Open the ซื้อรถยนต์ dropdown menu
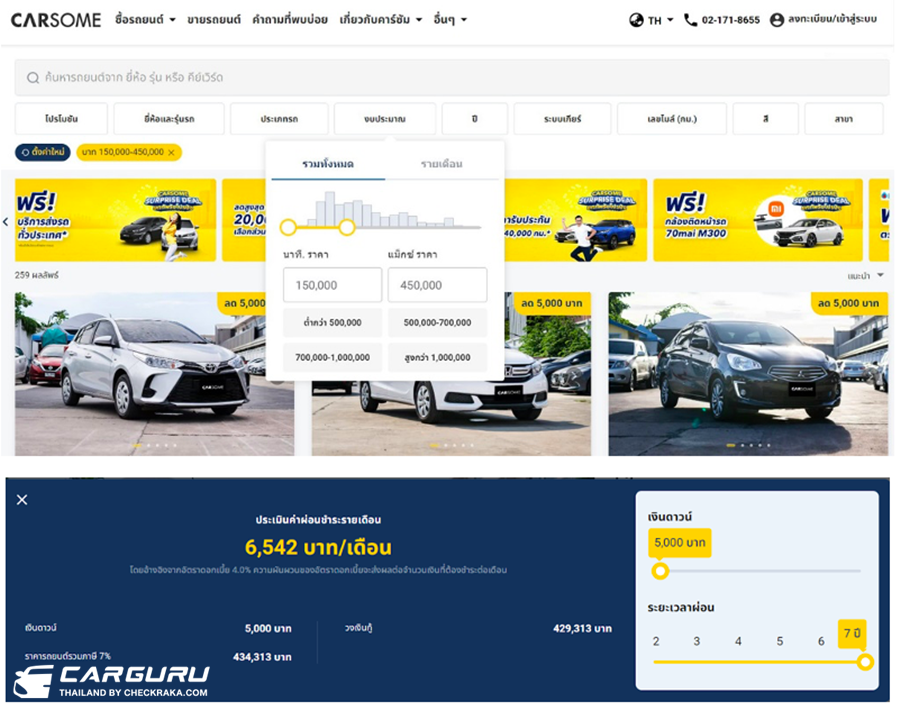Screen dimensions: 900x710 point(145,20)
